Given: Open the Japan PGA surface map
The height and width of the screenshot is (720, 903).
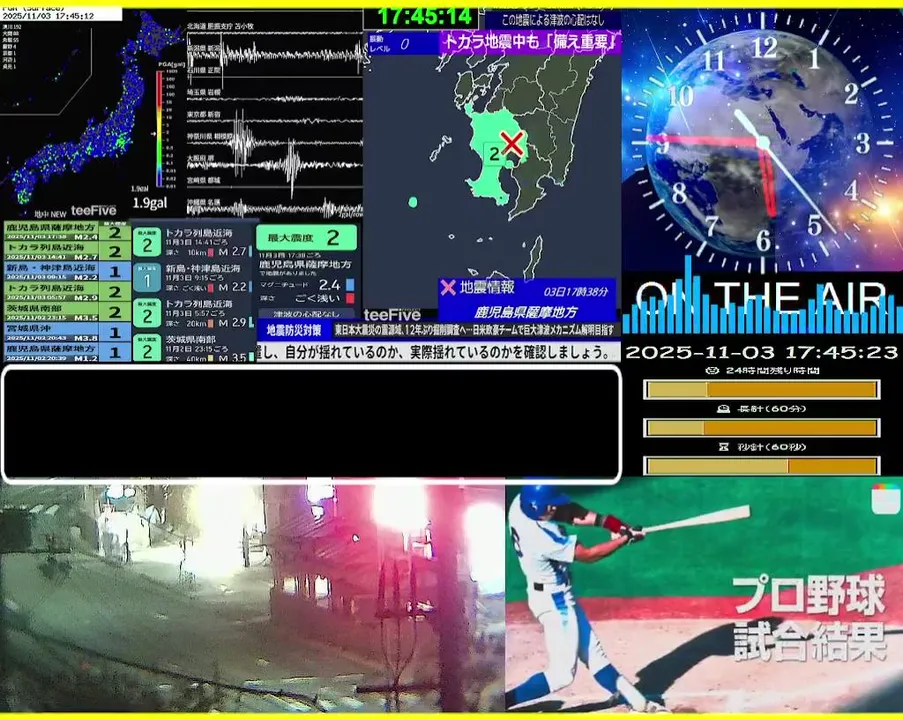Looking at the screenshot, I should tap(92, 112).
